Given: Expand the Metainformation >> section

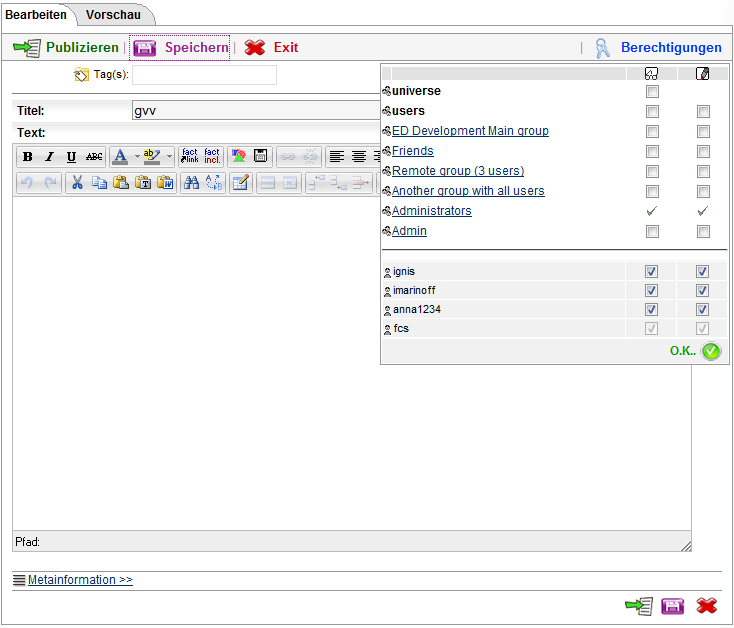Looking at the screenshot, I should 80,580.
